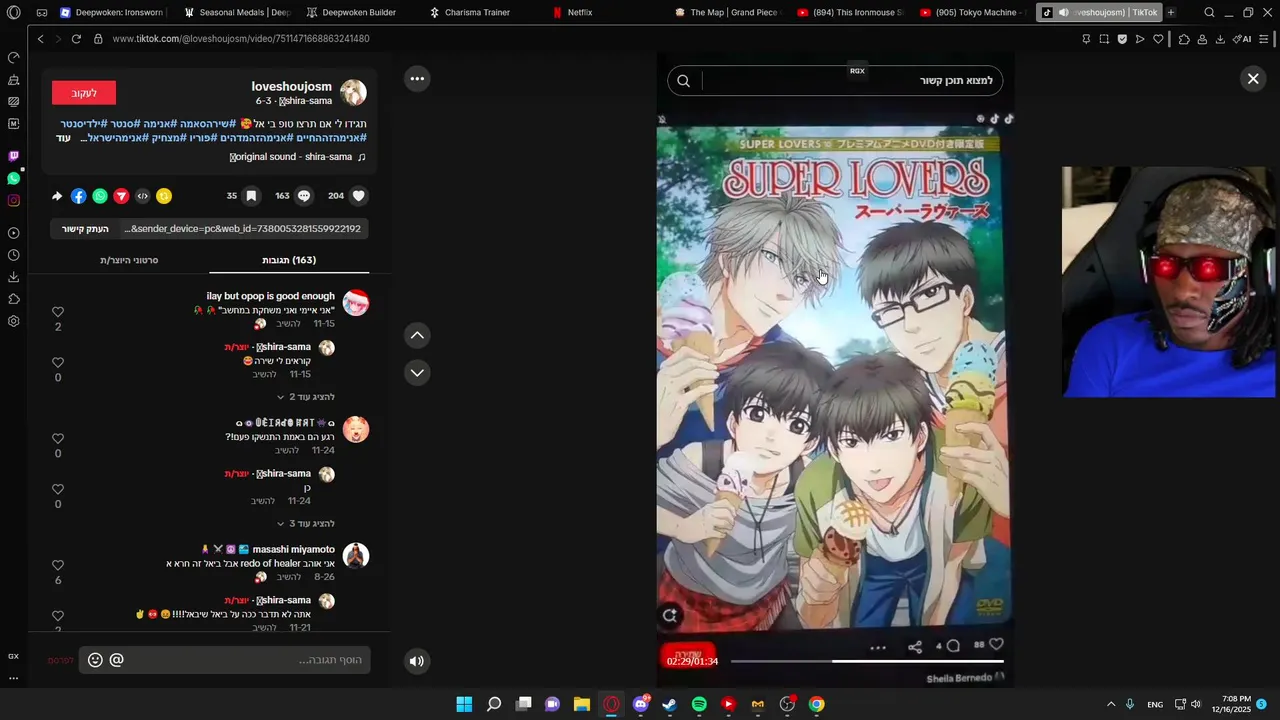Open Chrome from the taskbar
The image size is (1280, 720).
click(817, 704)
